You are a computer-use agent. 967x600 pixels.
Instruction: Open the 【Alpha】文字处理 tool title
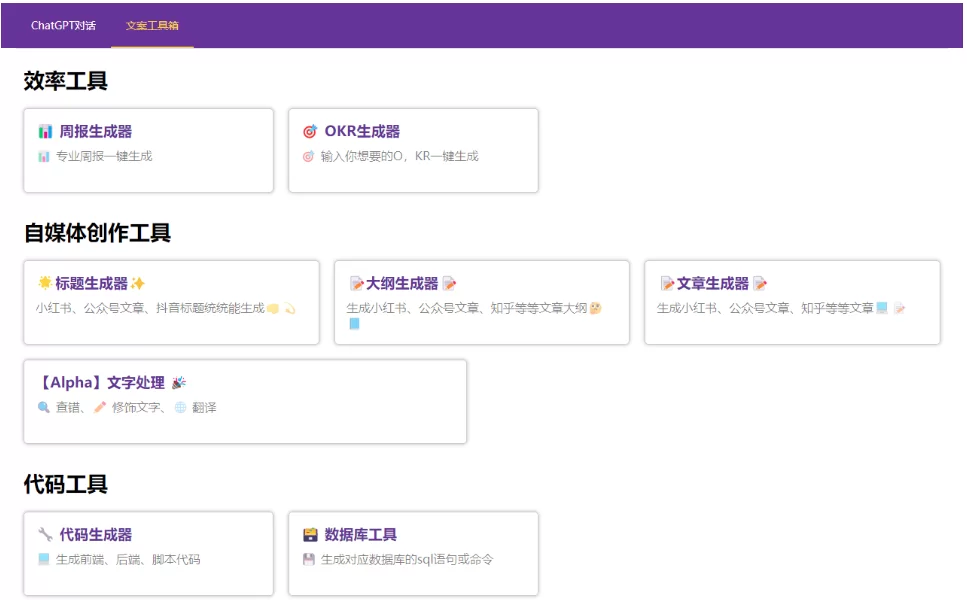click(100, 383)
